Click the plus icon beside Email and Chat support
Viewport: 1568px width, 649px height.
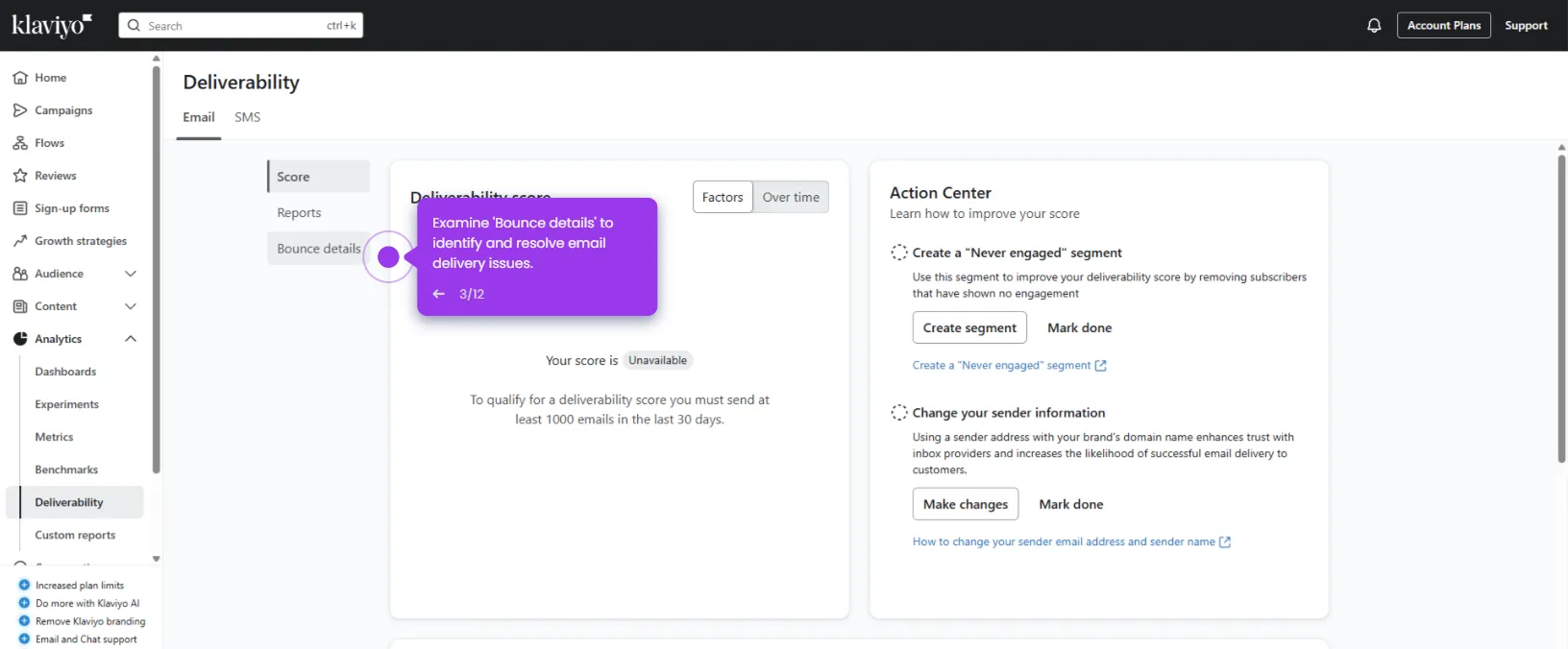pos(24,638)
